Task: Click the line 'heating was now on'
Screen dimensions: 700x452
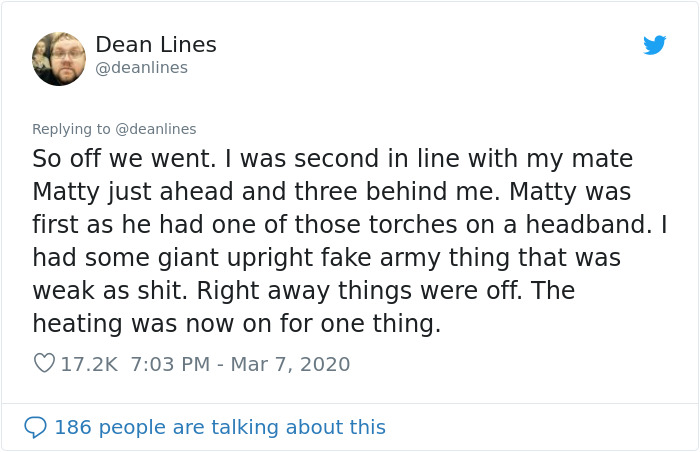Action: coord(236,324)
